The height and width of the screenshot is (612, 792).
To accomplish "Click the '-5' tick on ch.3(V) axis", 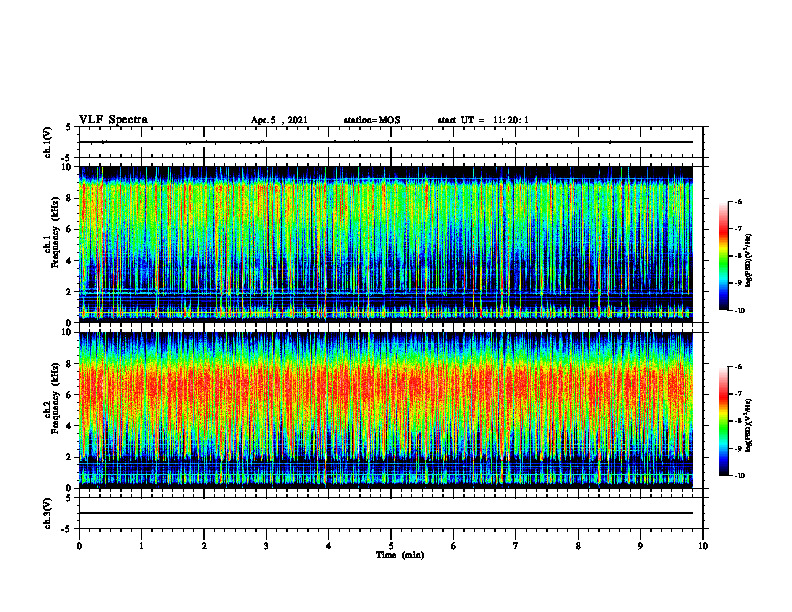I will point(68,529).
